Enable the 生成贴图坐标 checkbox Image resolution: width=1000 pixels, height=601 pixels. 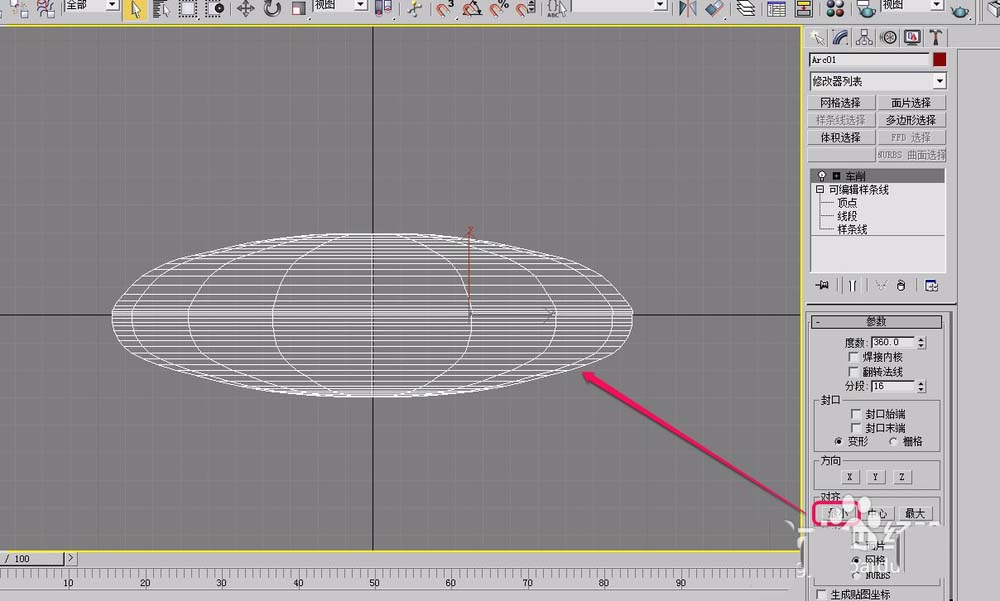822,595
